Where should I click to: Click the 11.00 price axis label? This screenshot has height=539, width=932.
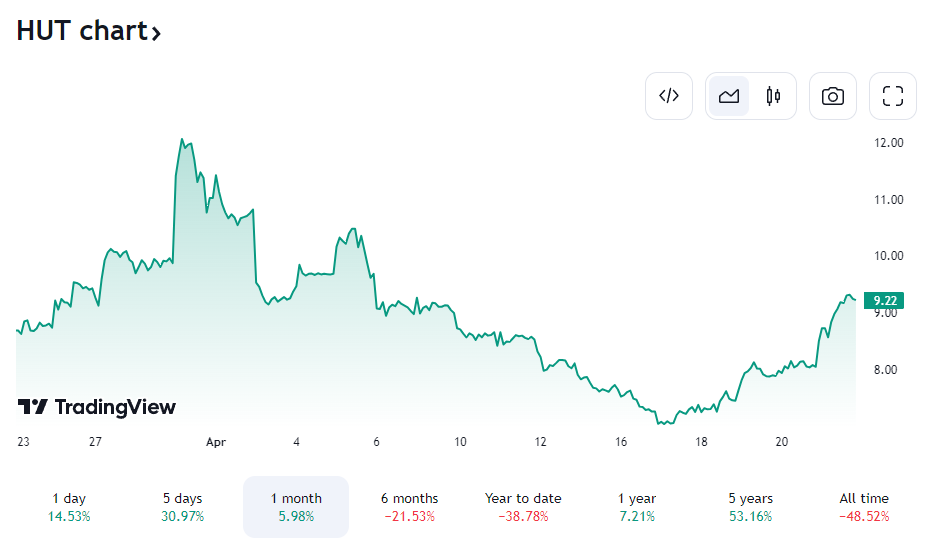(x=888, y=200)
